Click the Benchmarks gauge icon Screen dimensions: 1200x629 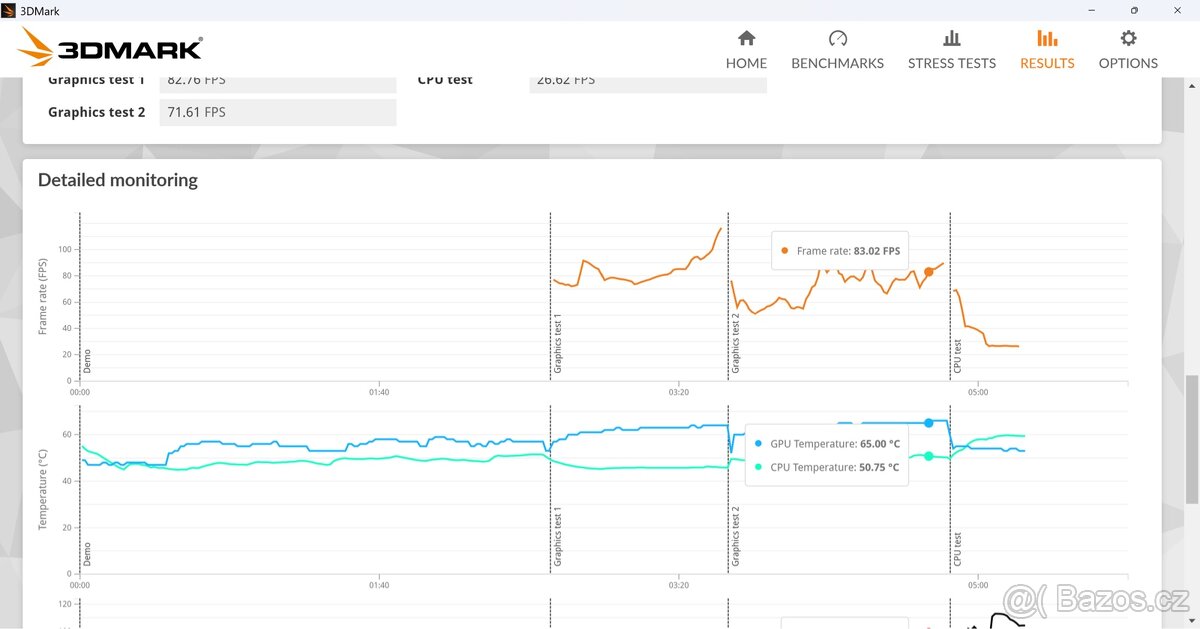[x=837, y=39]
